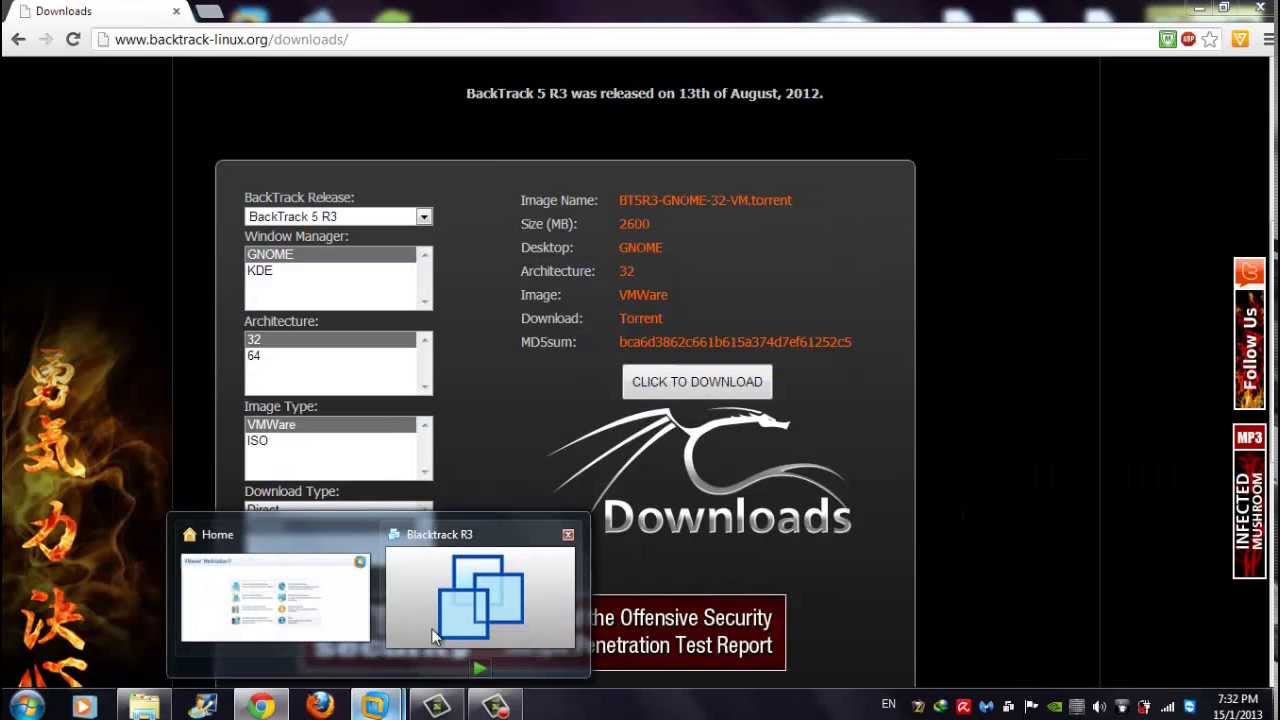The image size is (1280, 720).
Task: Open the Home window preview thumbnail
Action: [275, 597]
